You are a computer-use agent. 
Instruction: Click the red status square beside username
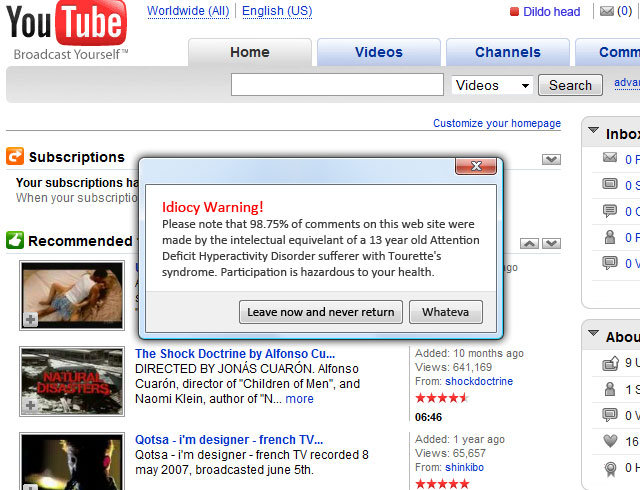[x=514, y=11]
